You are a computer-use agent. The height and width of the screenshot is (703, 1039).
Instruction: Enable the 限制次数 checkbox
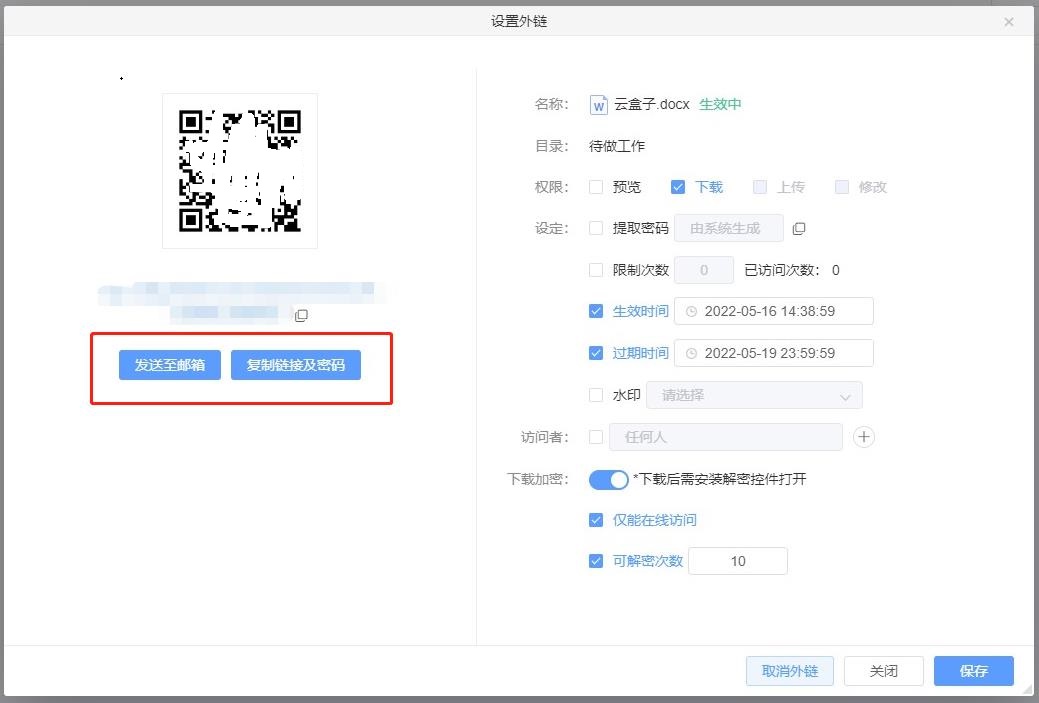[596, 270]
